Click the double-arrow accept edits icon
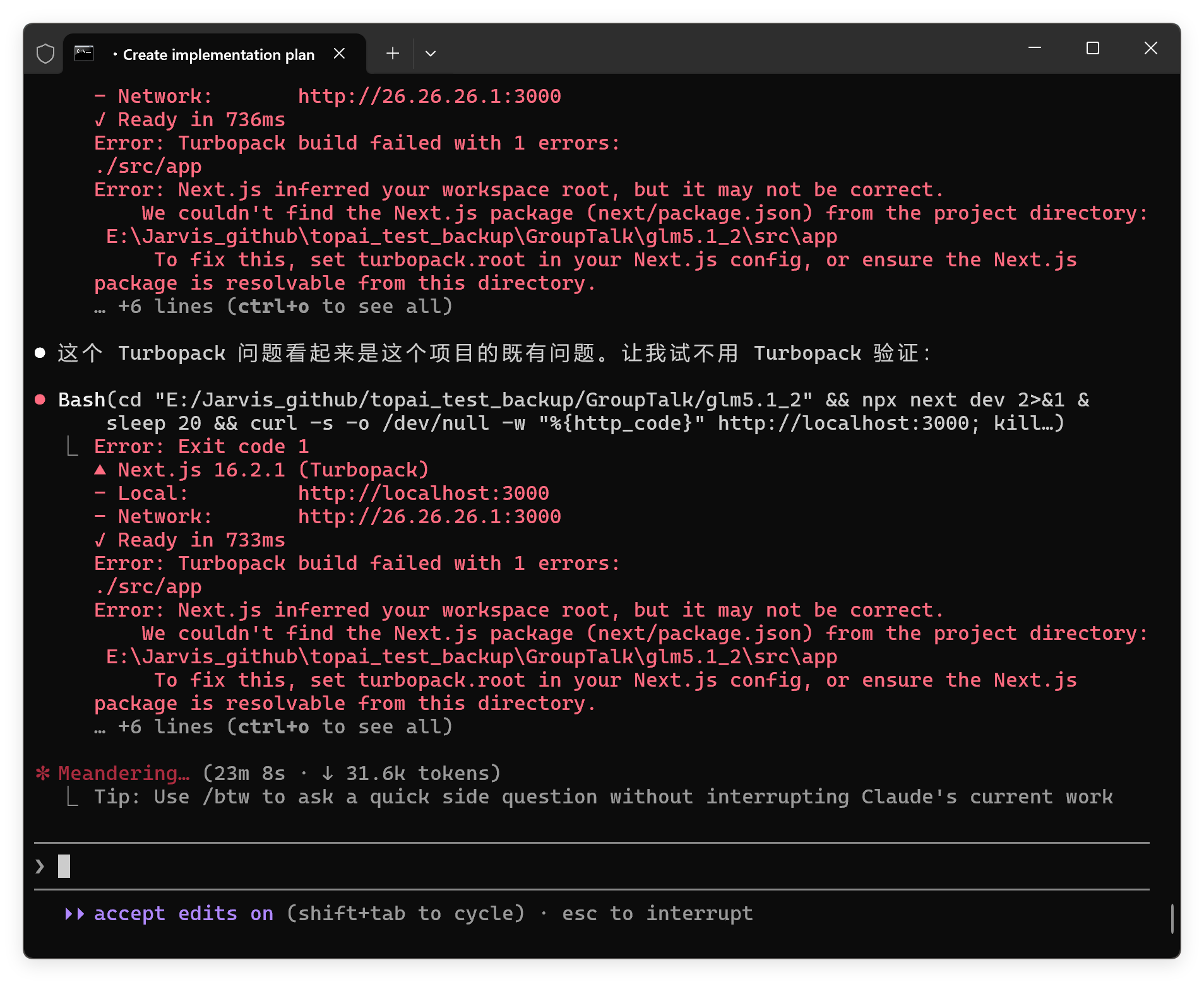Image resolution: width=1204 pixels, height=982 pixels. click(x=75, y=914)
